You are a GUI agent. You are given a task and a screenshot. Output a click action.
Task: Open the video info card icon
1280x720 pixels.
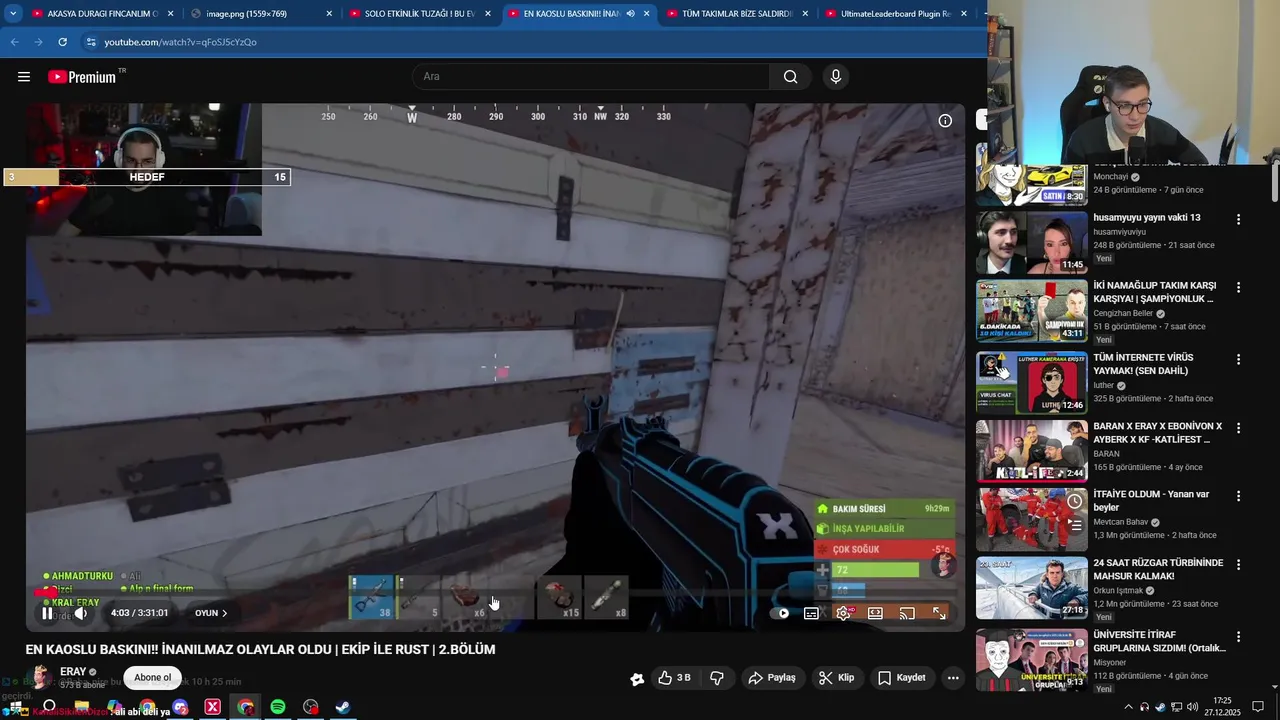pyautogui.click(x=945, y=121)
